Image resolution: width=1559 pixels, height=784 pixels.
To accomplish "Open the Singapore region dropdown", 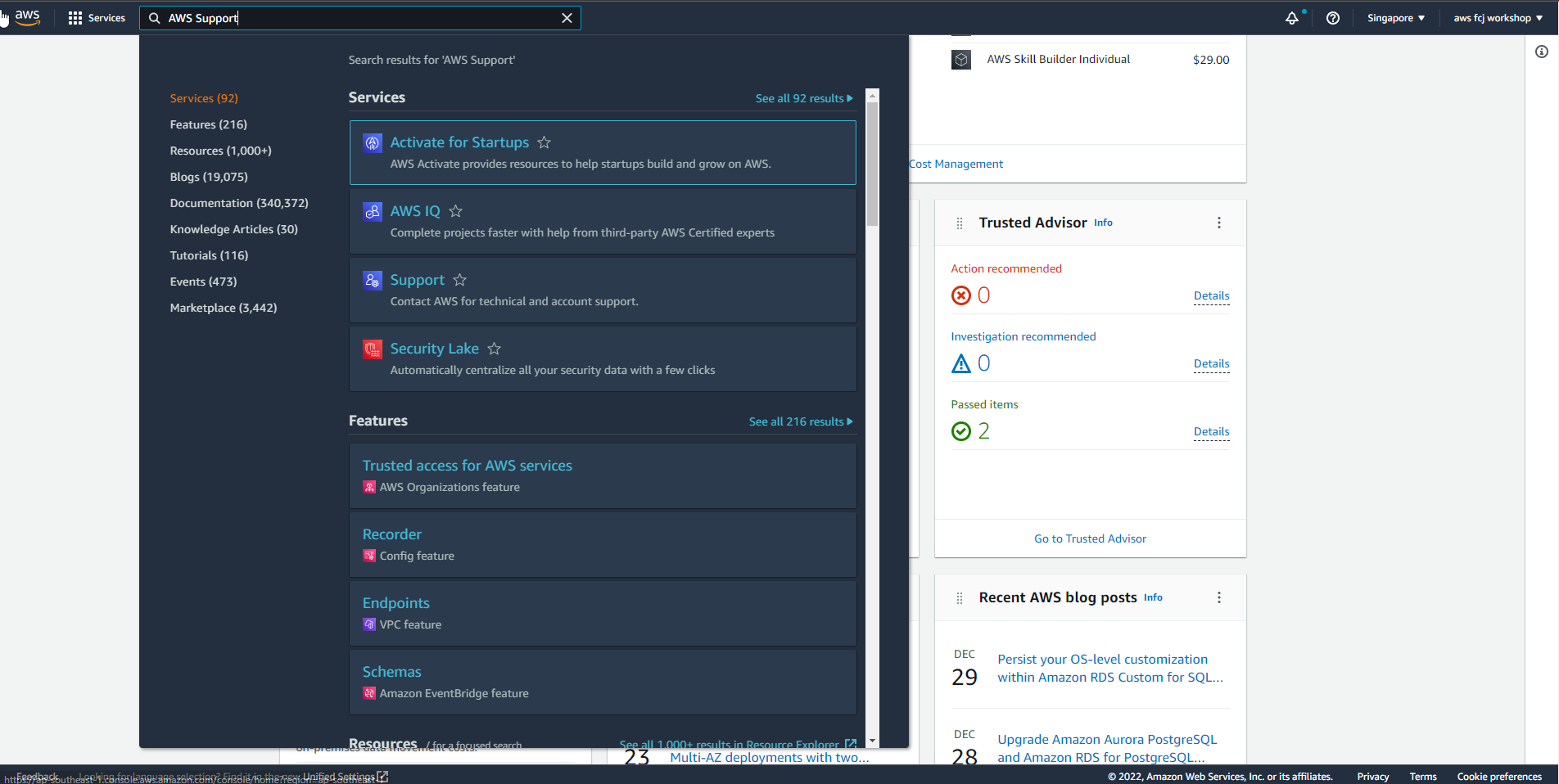I will 1396,18.
